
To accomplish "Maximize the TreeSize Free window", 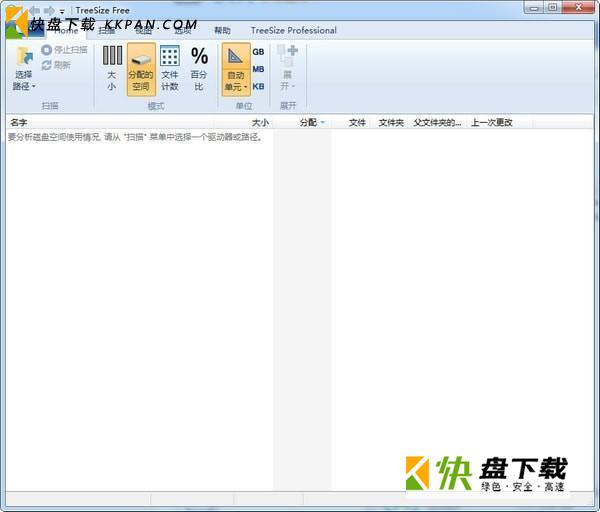I will 553,8.
